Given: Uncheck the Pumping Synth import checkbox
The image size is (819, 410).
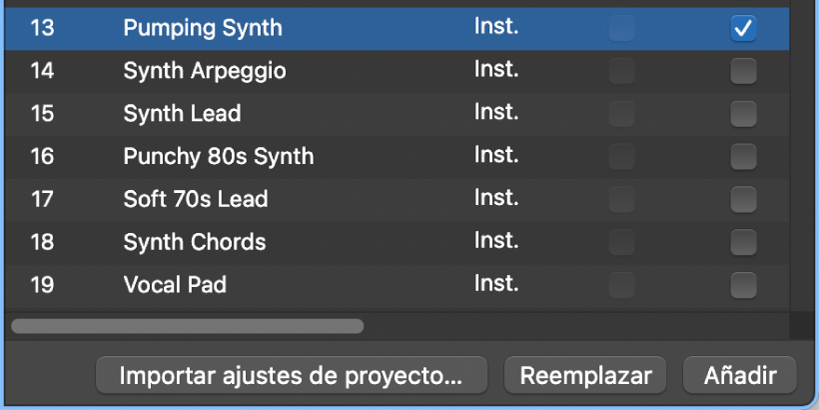Looking at the screenshot, I should 743,29.
